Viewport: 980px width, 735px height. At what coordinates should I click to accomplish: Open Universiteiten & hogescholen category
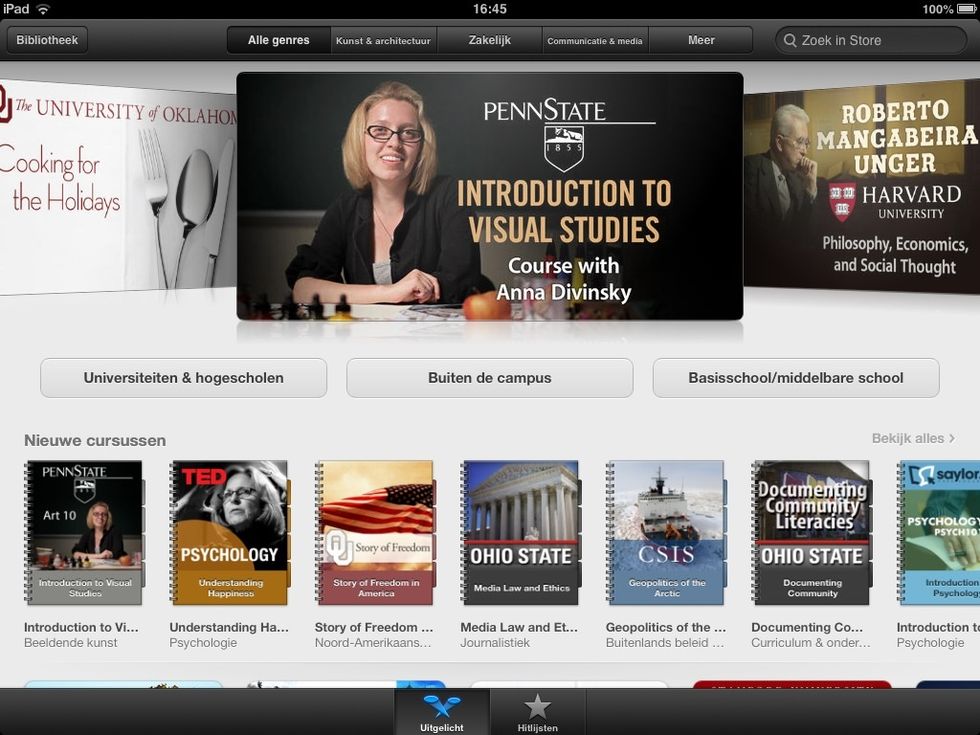click(x=184, y=378)
